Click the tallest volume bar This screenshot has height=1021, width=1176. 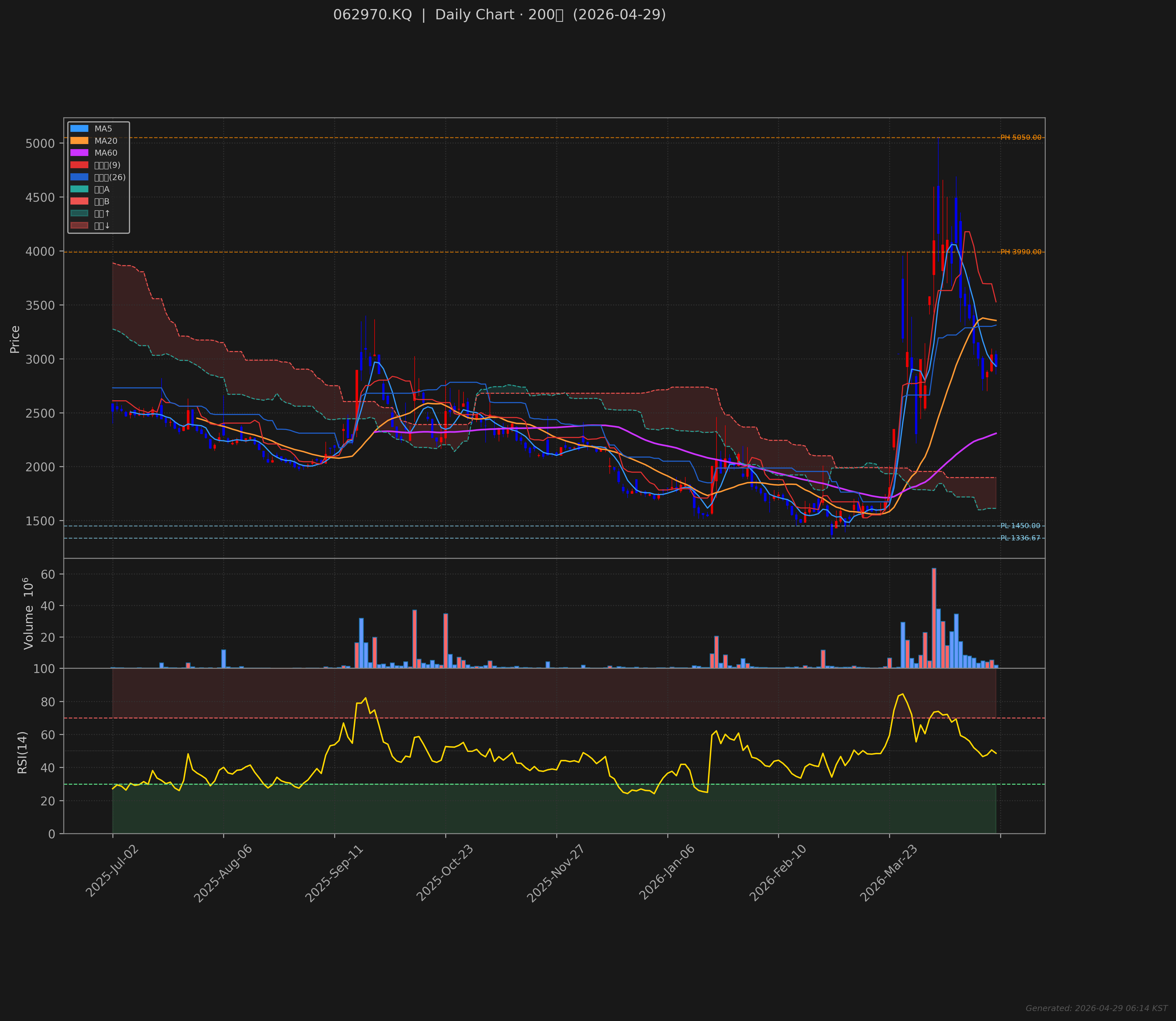tap(934, 618)
